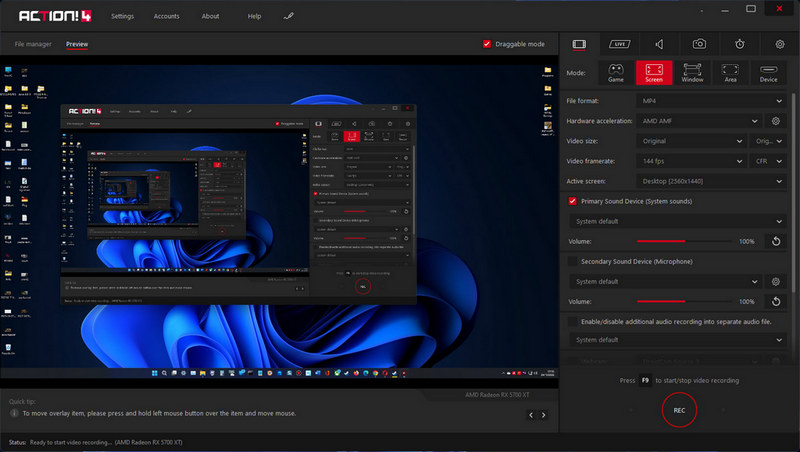Adjust the secondary microphone volume slider
The width and height of the screenshot is (800, 452).
click(x=685, y=302)
